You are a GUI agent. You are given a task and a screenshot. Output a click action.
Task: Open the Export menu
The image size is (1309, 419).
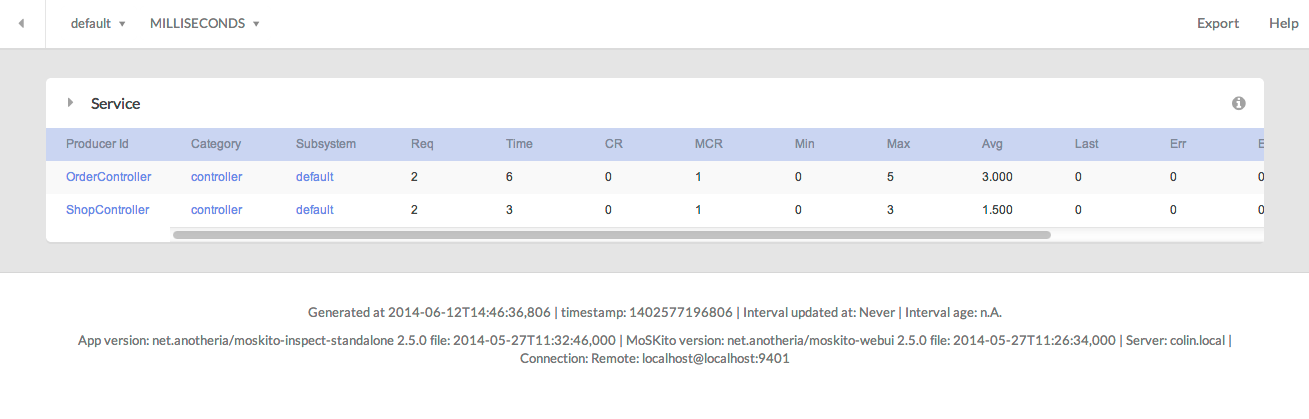pos(1218,23)
